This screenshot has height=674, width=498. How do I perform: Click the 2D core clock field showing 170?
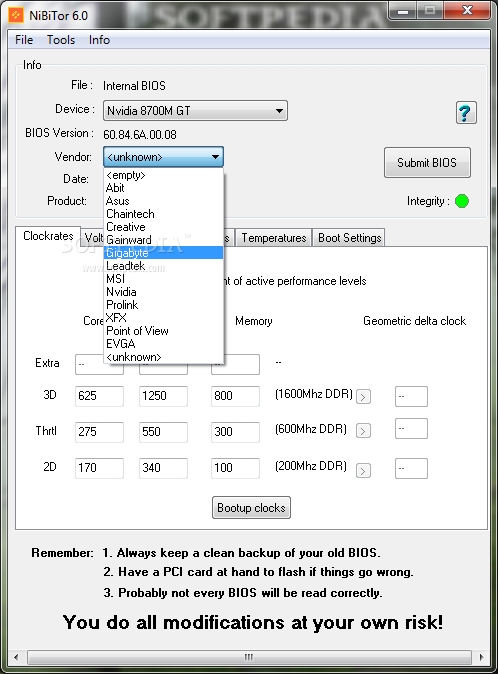[x=99, y=468]
